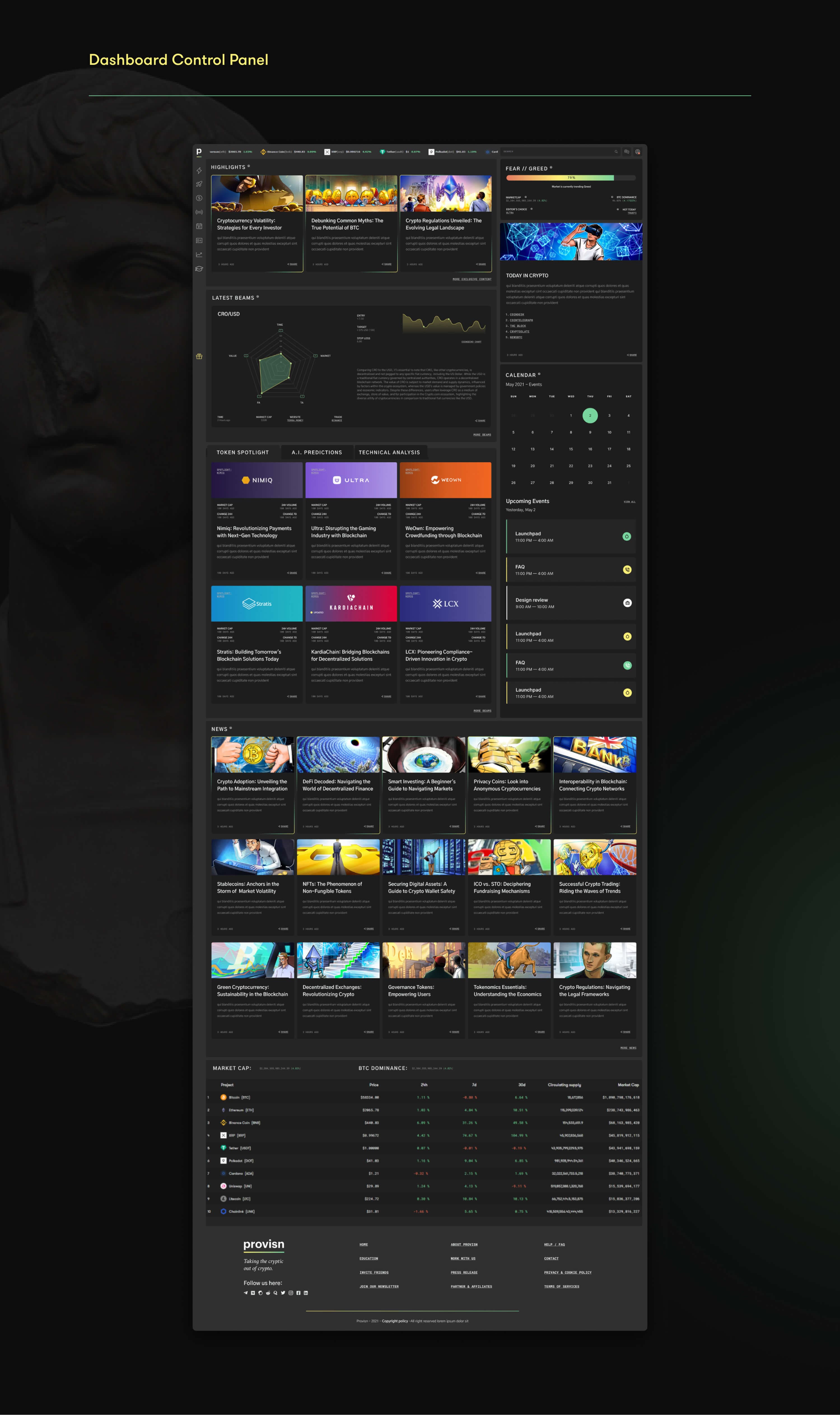
Task: Click the Bitcoin row in market table
Action: coord(424,1097)
